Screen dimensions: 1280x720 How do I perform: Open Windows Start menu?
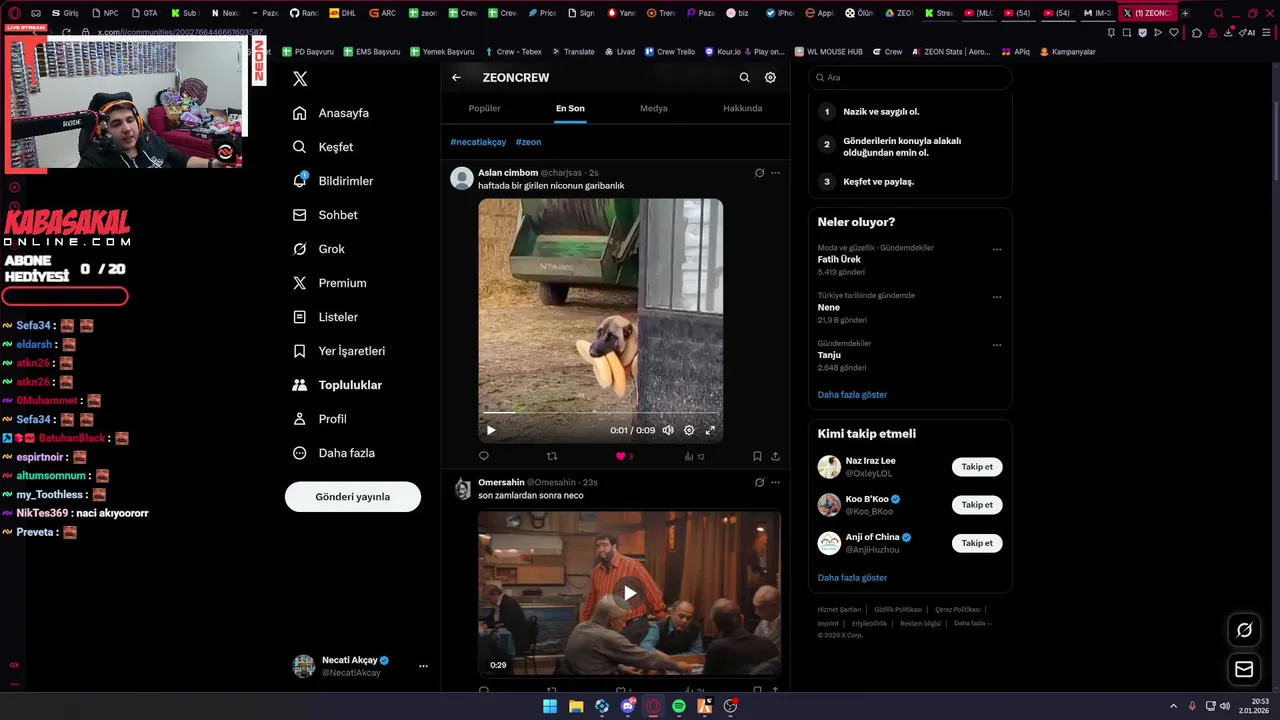pyautogui.click(x=550, y=706)
